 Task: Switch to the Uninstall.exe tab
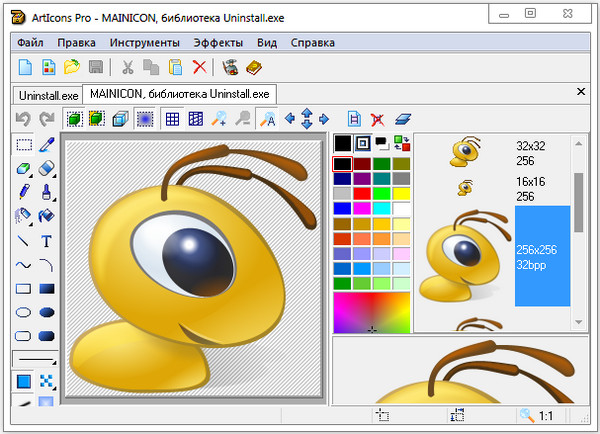point(46,95)
